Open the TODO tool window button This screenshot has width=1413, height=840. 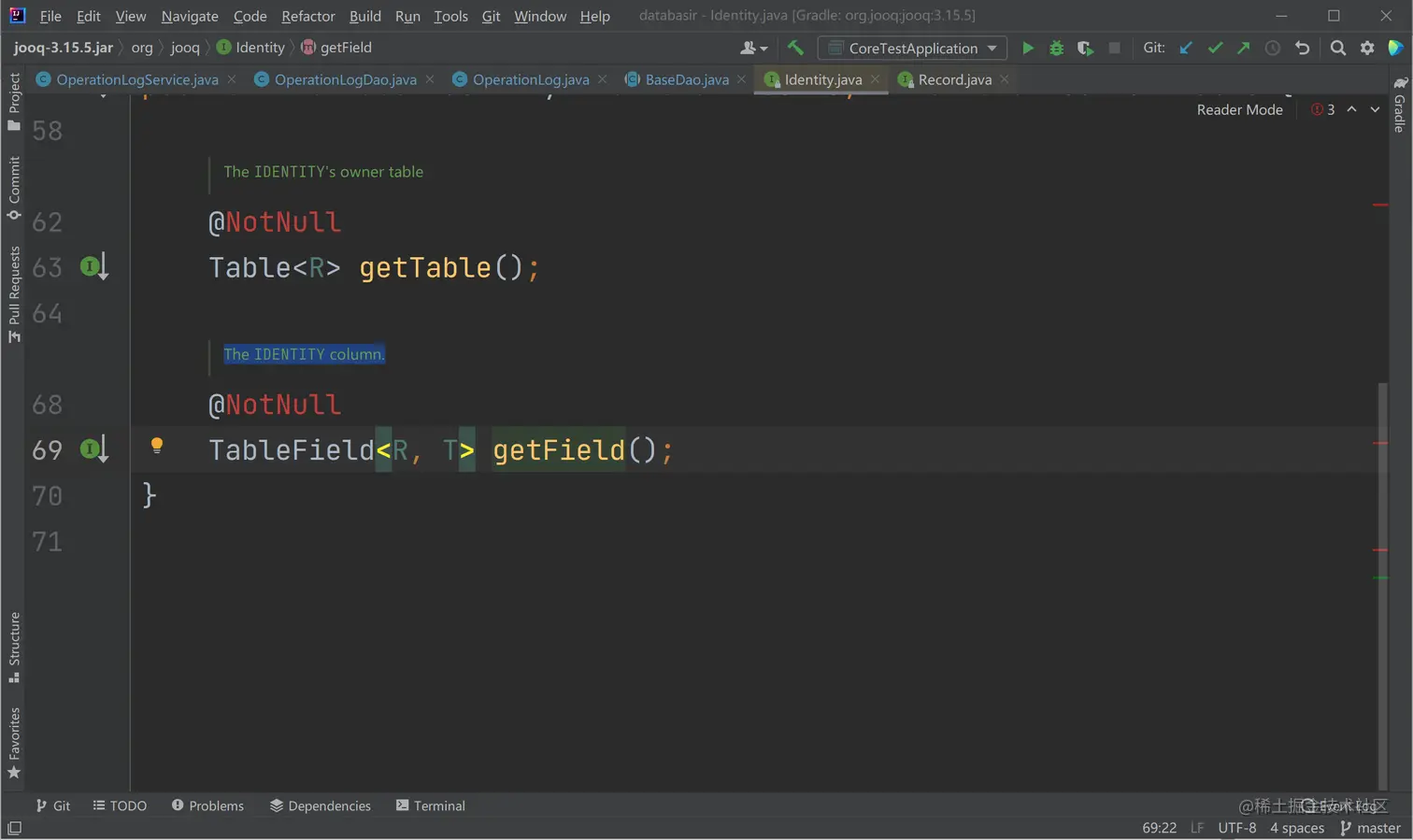(x=120, y=805)
